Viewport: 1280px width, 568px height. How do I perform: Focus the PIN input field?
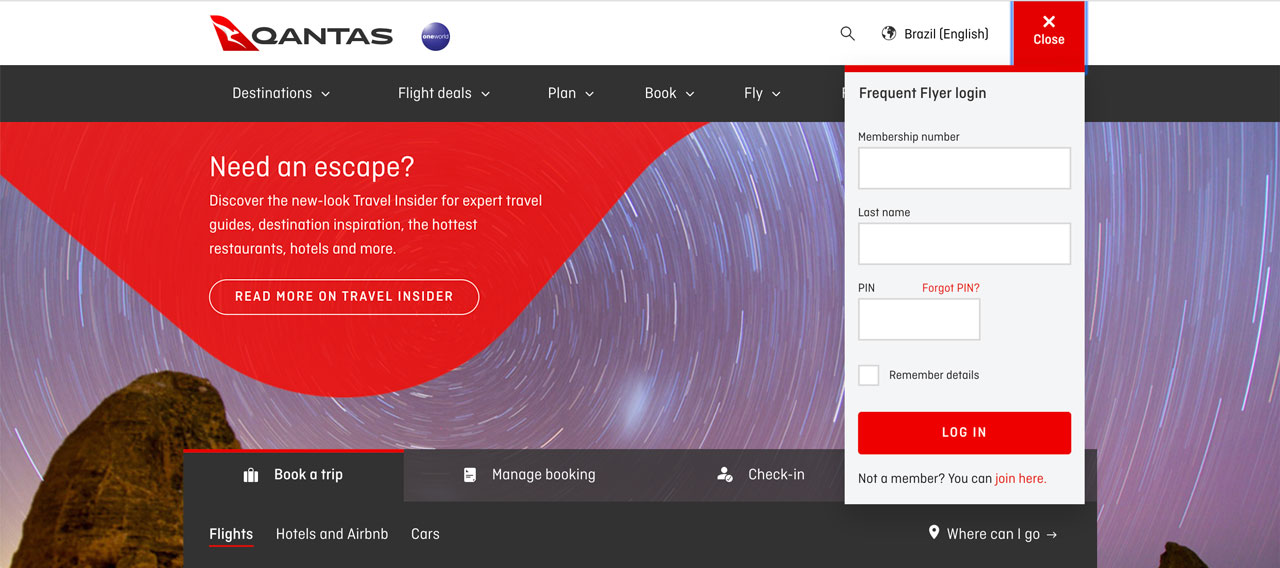919,320
